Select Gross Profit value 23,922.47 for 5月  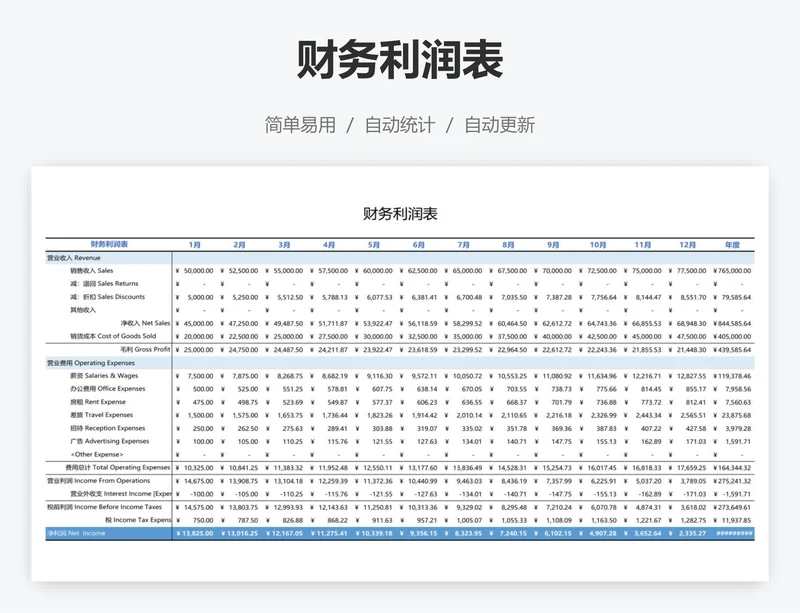click(x=378, y=350)
